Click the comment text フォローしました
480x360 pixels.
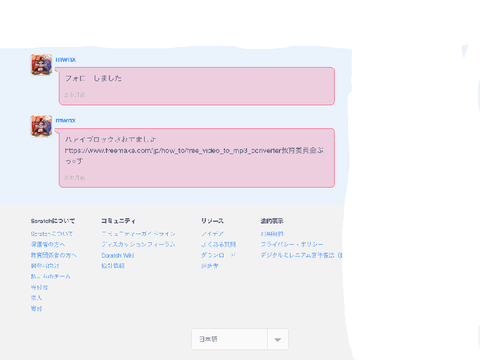(93, 78)
